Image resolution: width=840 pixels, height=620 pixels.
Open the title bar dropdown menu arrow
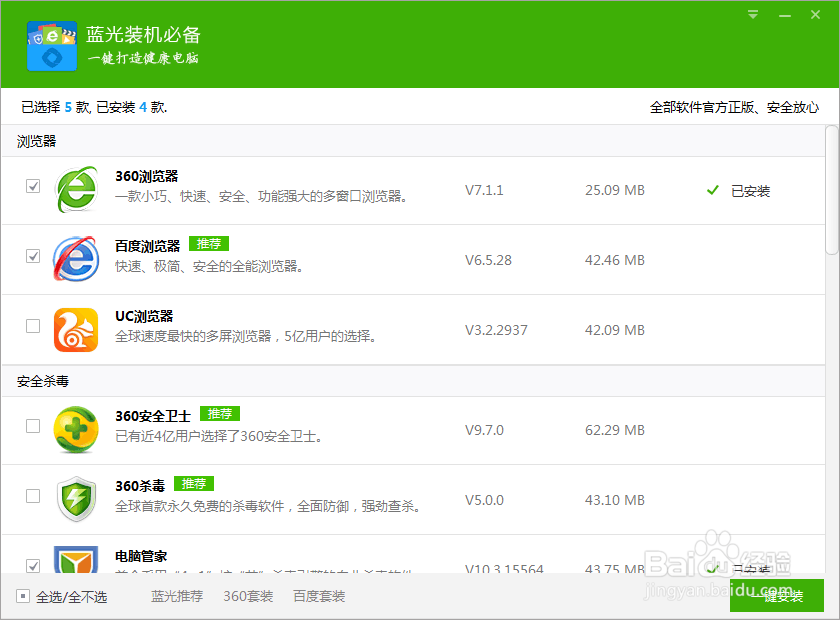pyautogui.click(x=753, y=15)
